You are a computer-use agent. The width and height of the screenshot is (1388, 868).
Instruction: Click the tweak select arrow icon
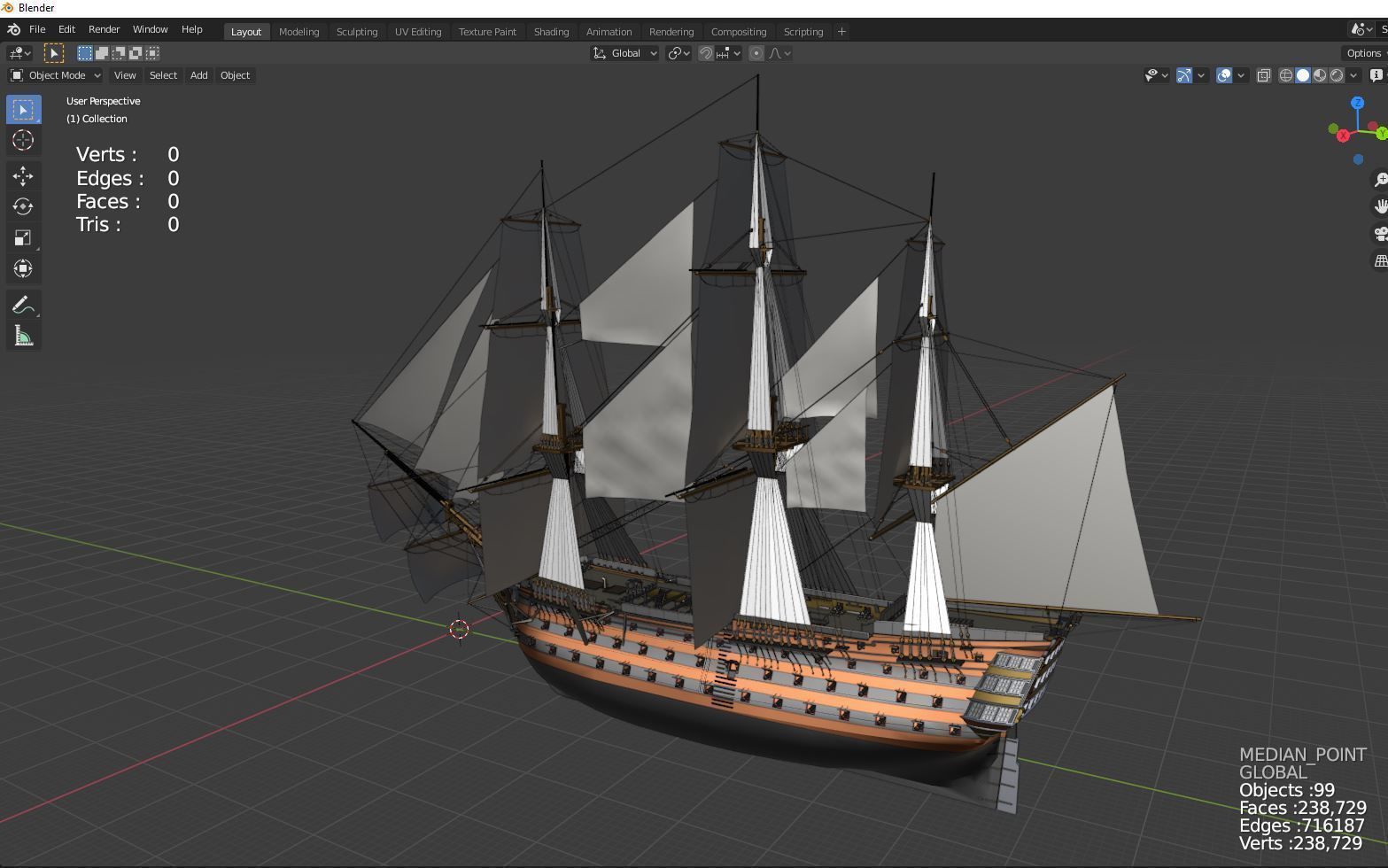pyautogui.click(x=54, y=53)
